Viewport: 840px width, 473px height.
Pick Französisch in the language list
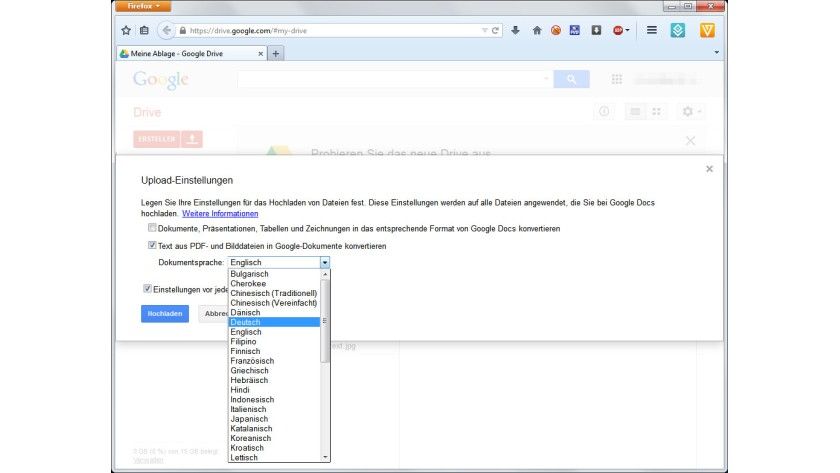(275, 361)
